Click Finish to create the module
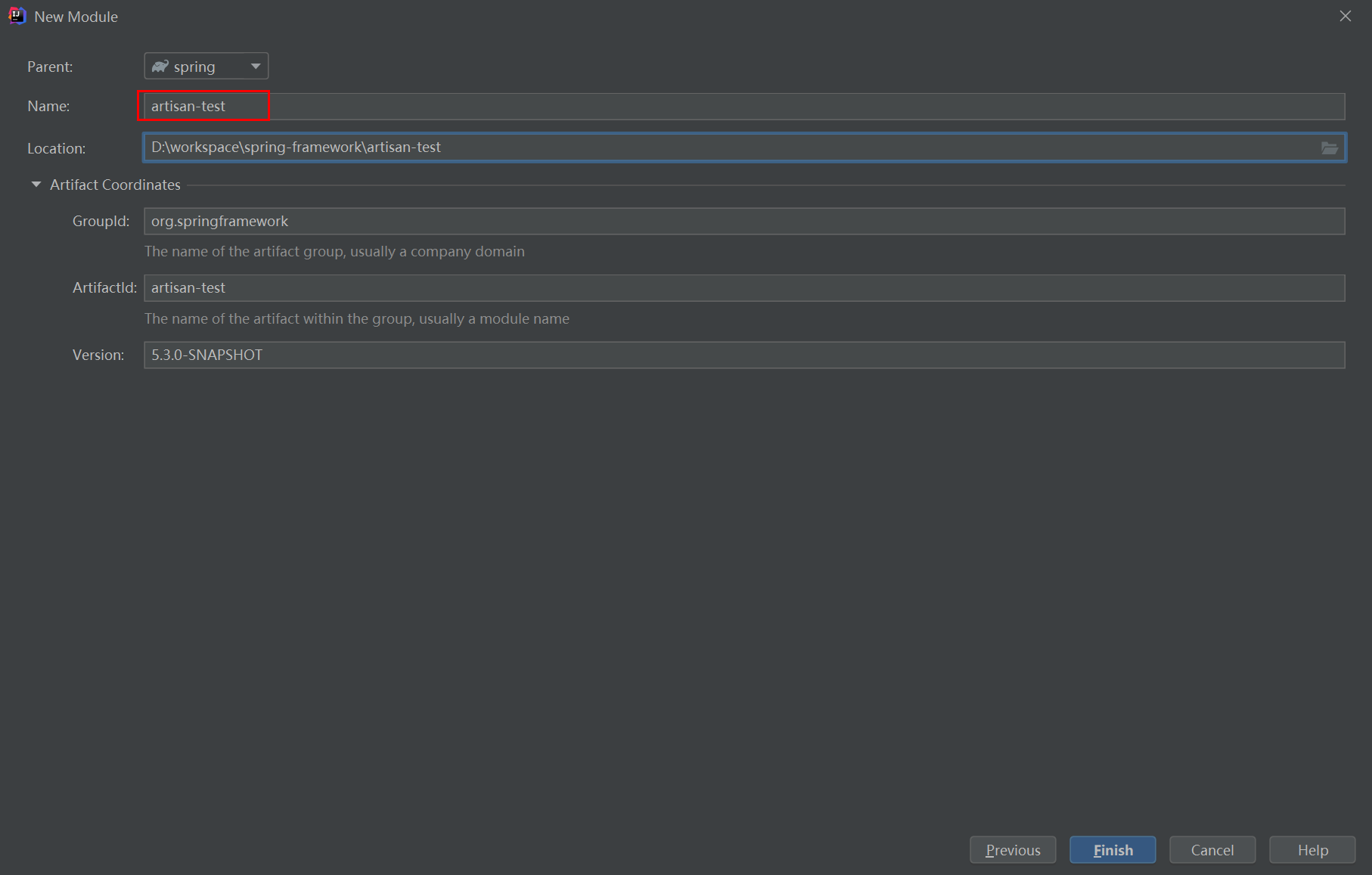This screenshot has height=875, width=1372. (1113, 850)
